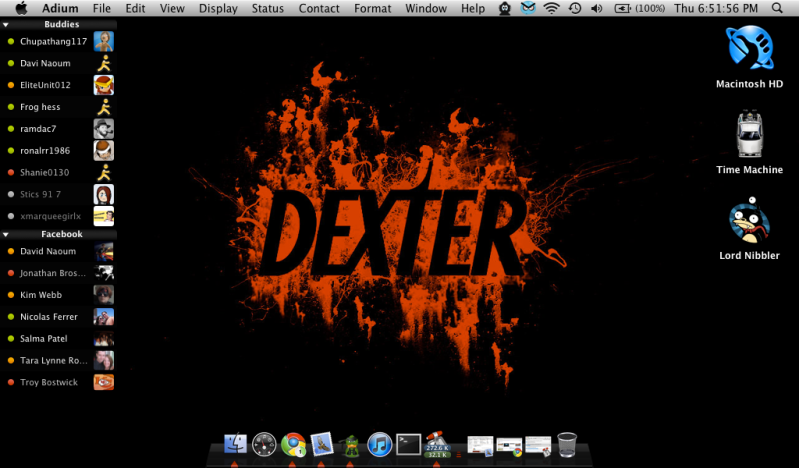Open Terminal from the Dock
The image size is (799, 468).
pos(409,445)
